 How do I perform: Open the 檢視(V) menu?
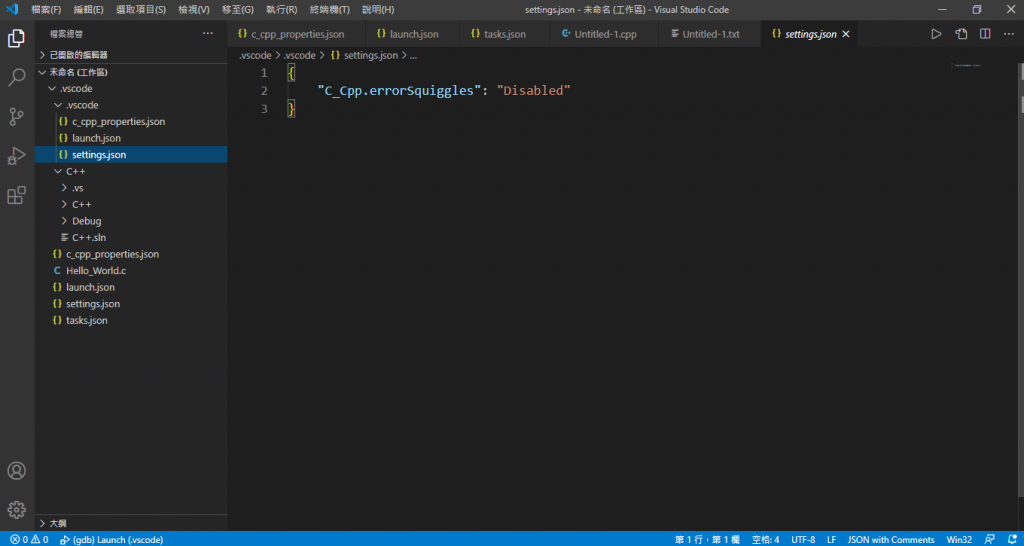[x=194, y=10]
